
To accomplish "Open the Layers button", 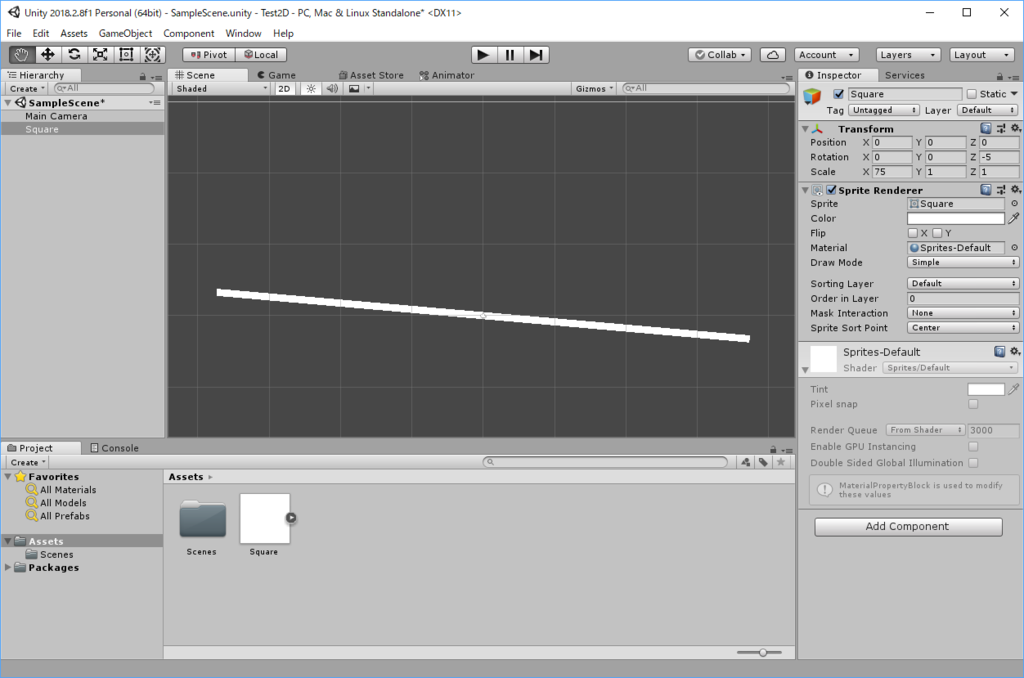I will [908, 55].
